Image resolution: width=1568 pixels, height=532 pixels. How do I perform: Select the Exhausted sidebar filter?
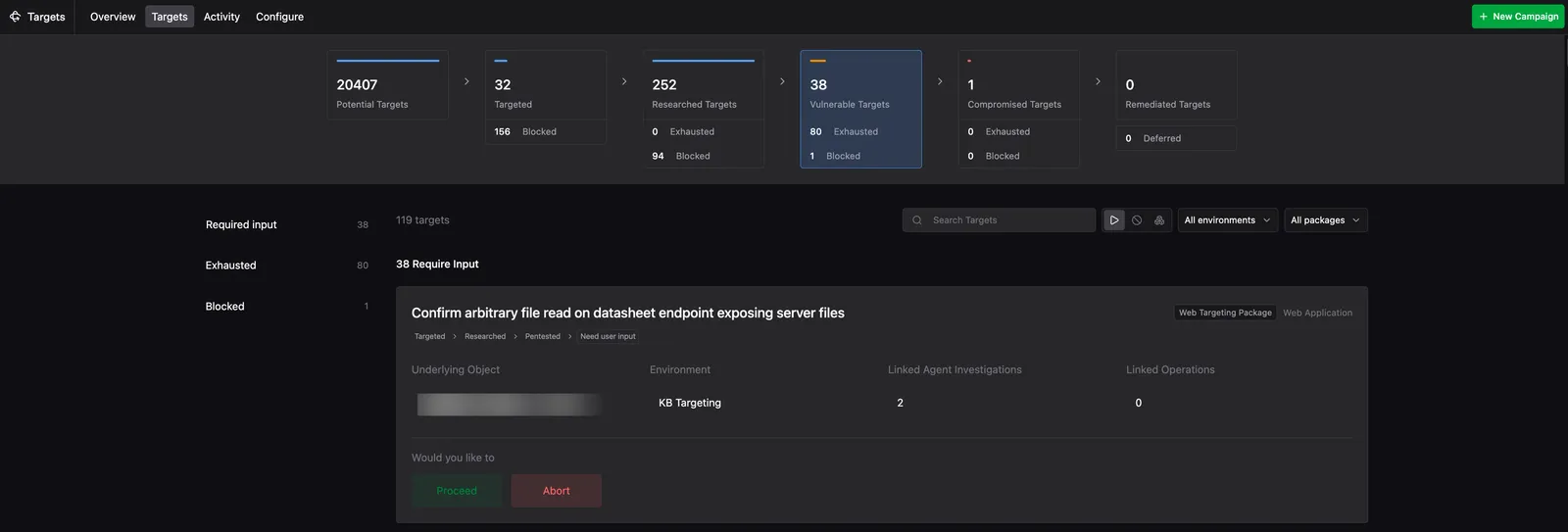(287, 266)
